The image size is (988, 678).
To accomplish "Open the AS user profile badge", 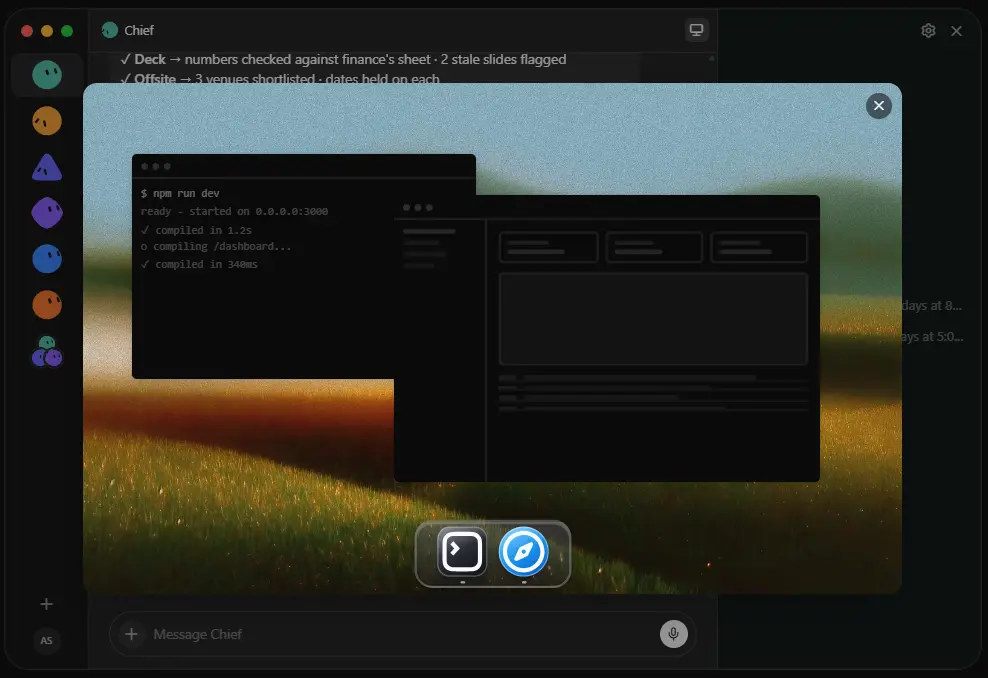I will click(47, 640).
